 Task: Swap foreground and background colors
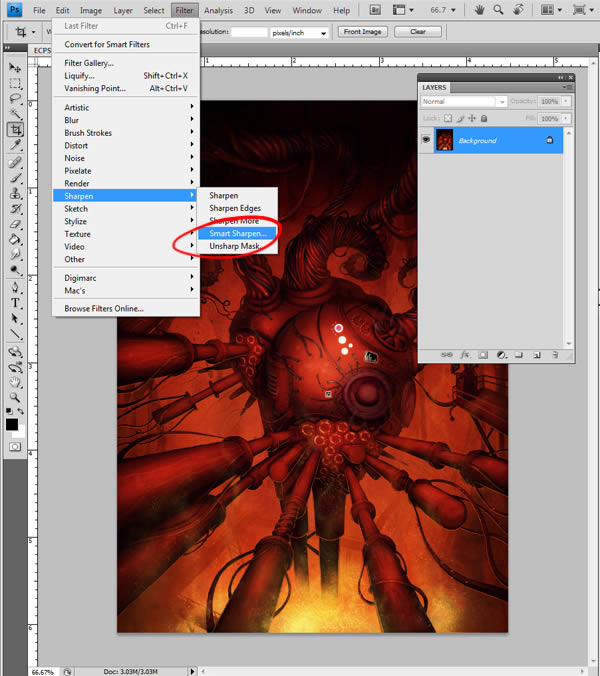(x=20, y=411)
